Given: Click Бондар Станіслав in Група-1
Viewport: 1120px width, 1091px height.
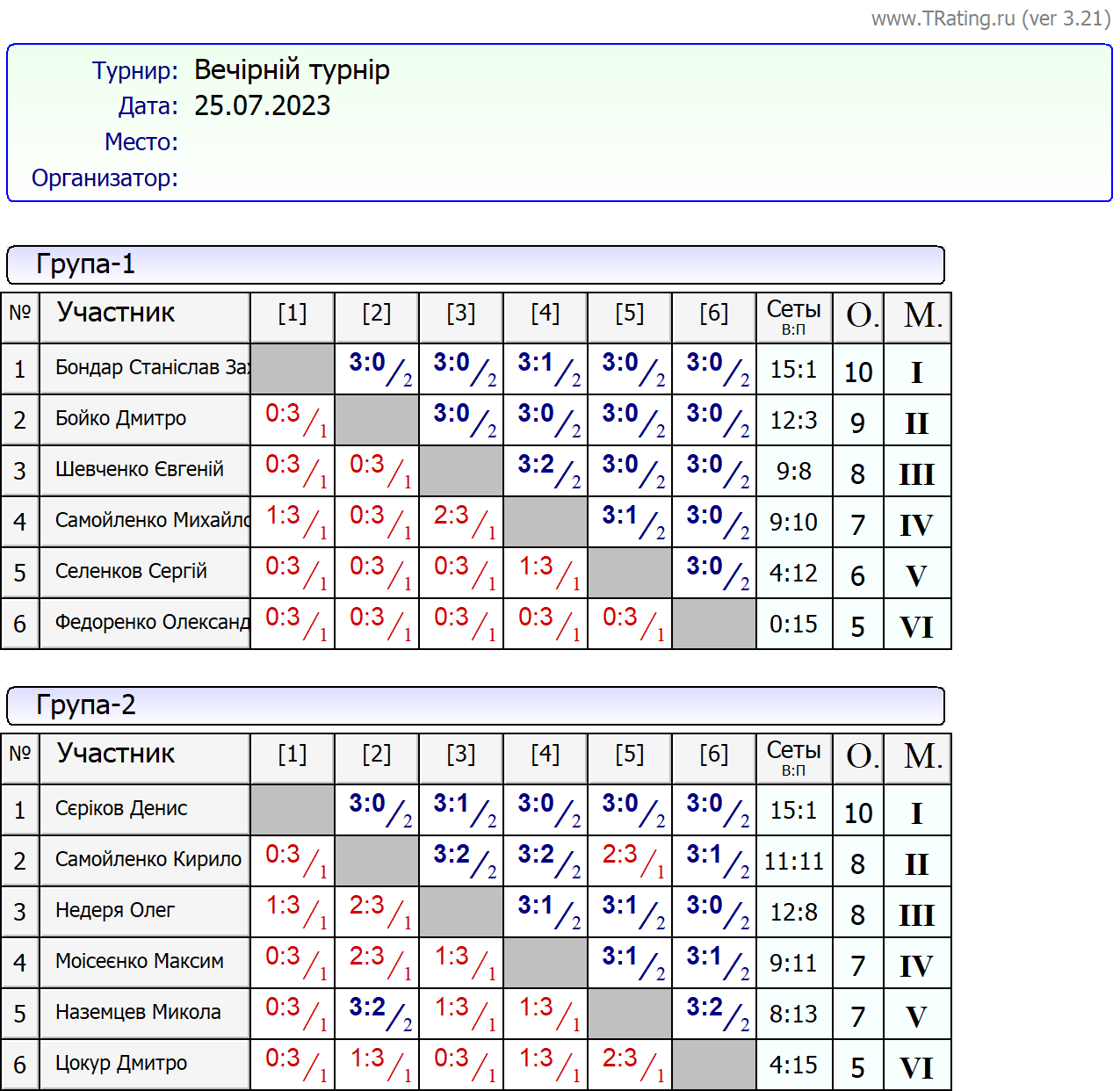Looking at the screenshot, I should (x=151, y=368).
